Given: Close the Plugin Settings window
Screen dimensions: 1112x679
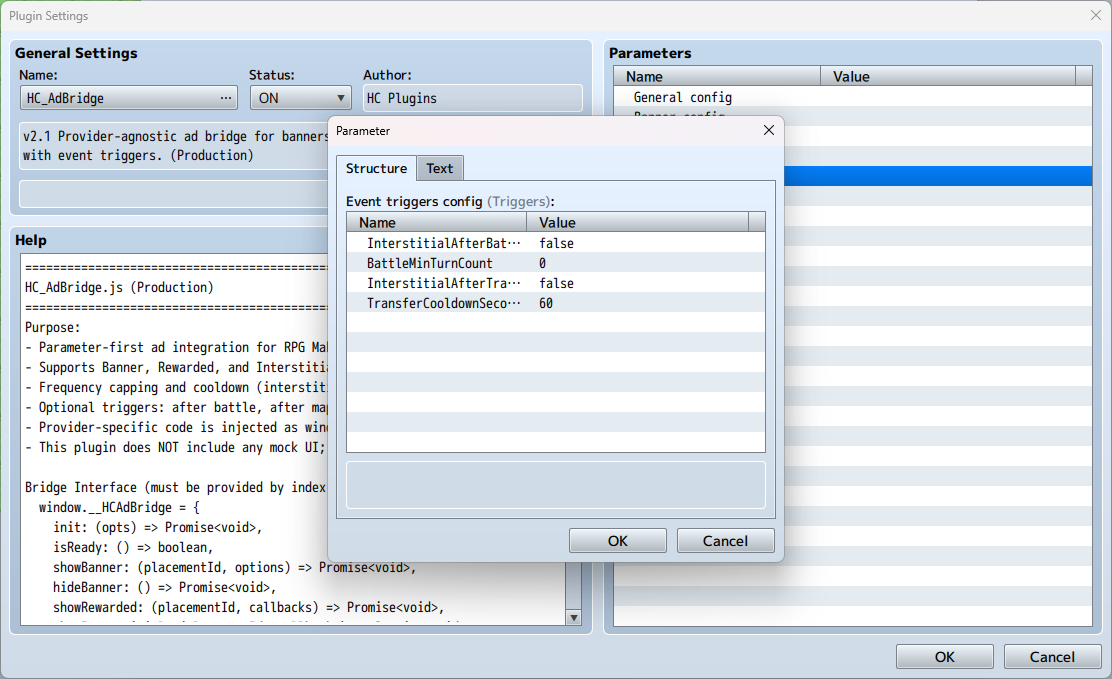Looking at the screenshot, I should [1095, 15].
